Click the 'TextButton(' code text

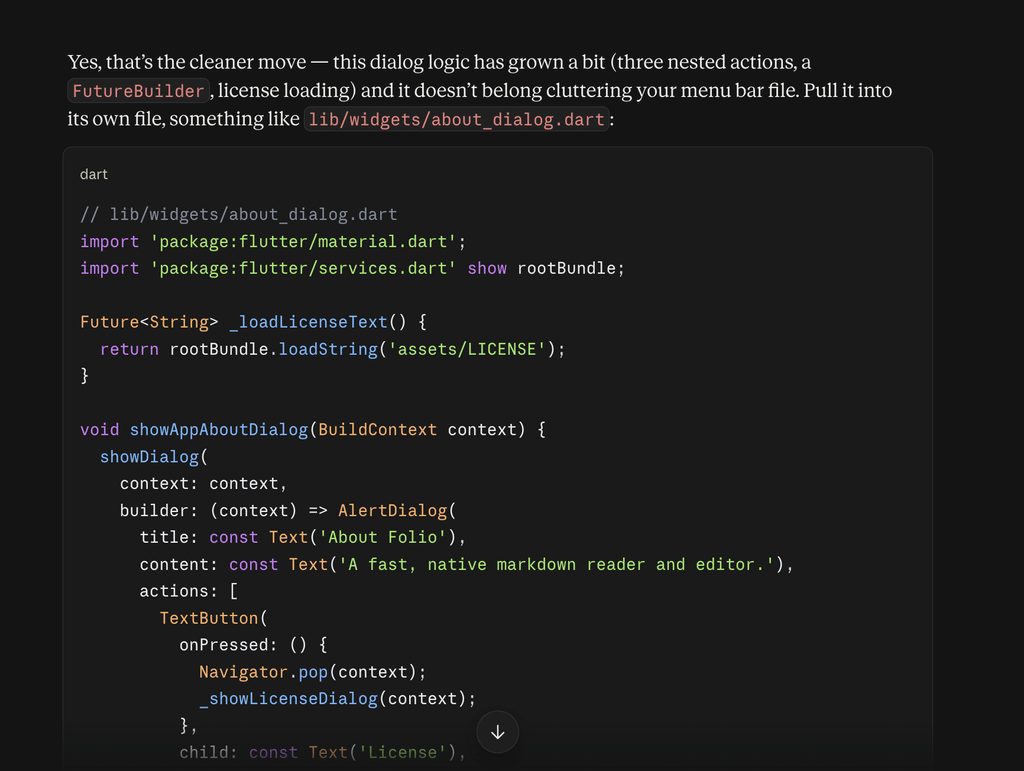coord(214,618)
